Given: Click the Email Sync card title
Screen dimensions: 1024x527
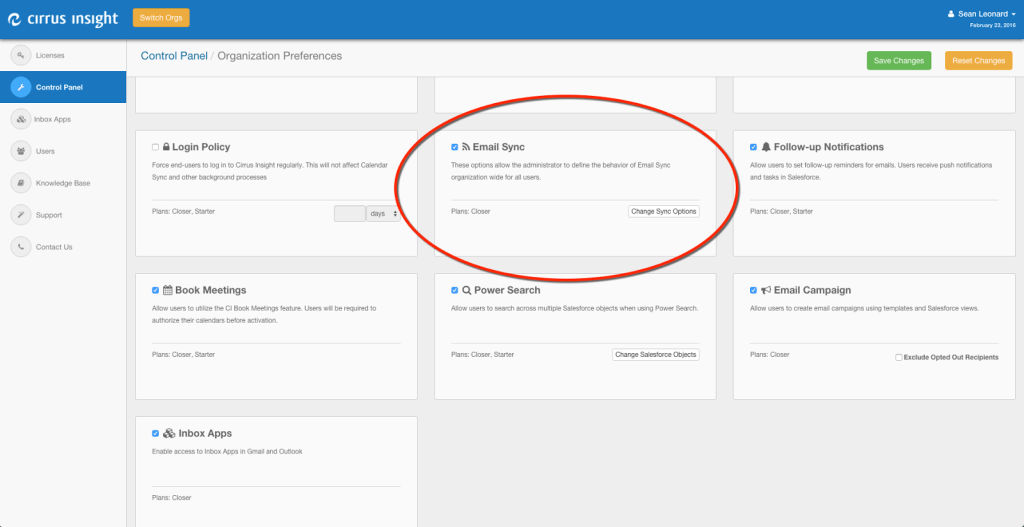Looking at the screenshot, I should pyautogui.click(x=498, y=147).
